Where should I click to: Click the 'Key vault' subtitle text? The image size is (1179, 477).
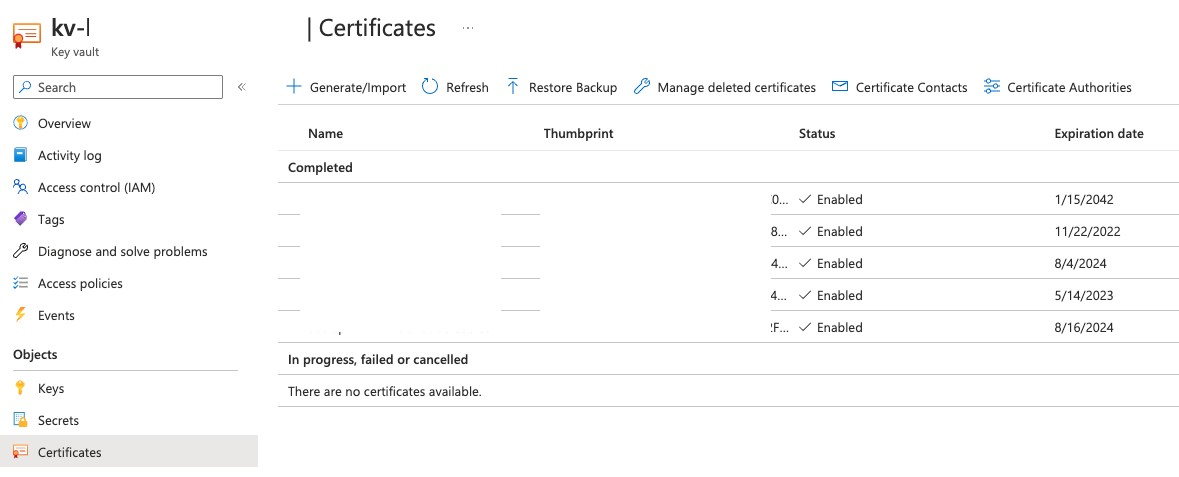coord(74,53)
